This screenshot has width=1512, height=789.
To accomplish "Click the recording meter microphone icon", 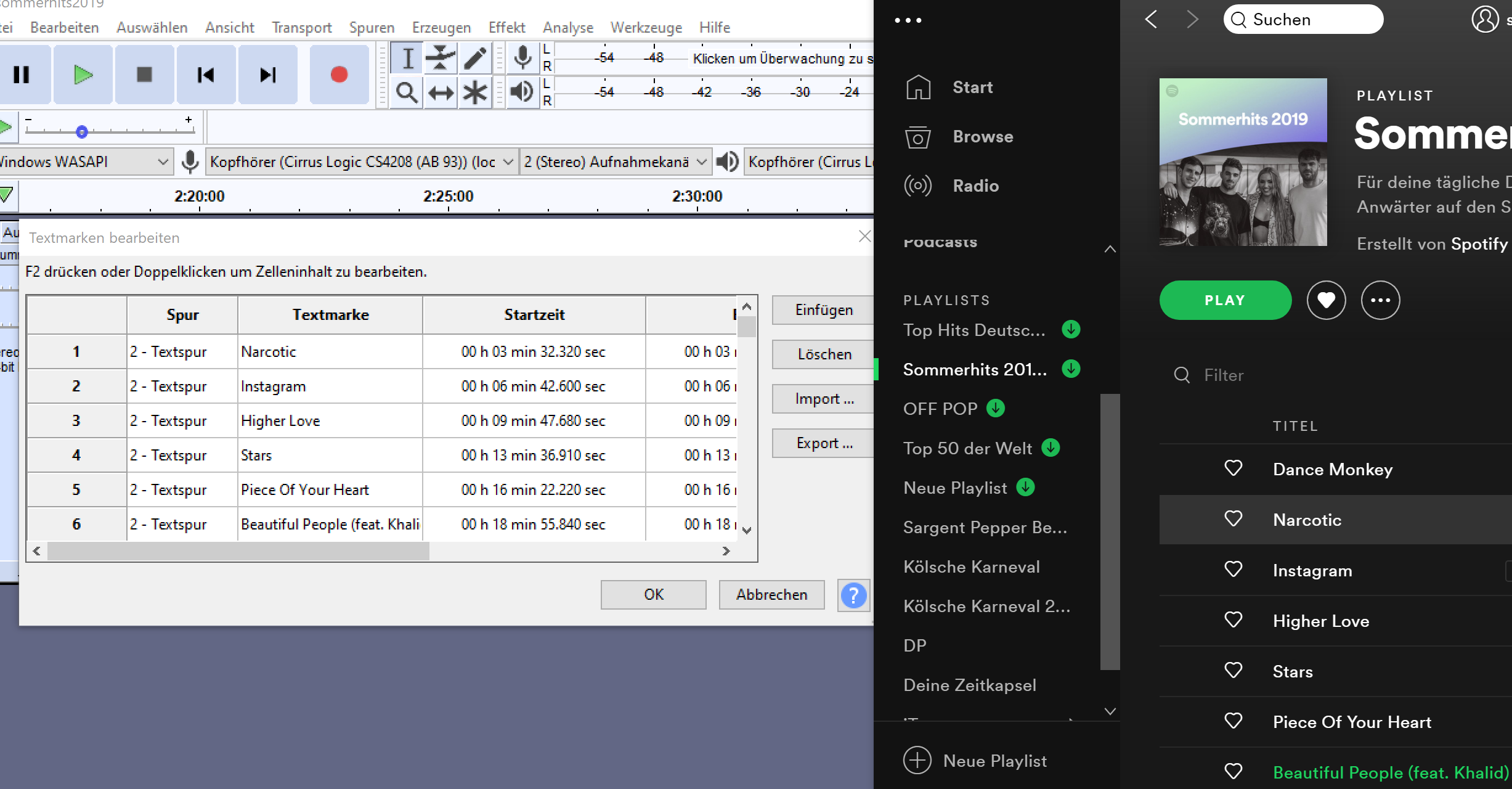I will [x=522, y=58].
